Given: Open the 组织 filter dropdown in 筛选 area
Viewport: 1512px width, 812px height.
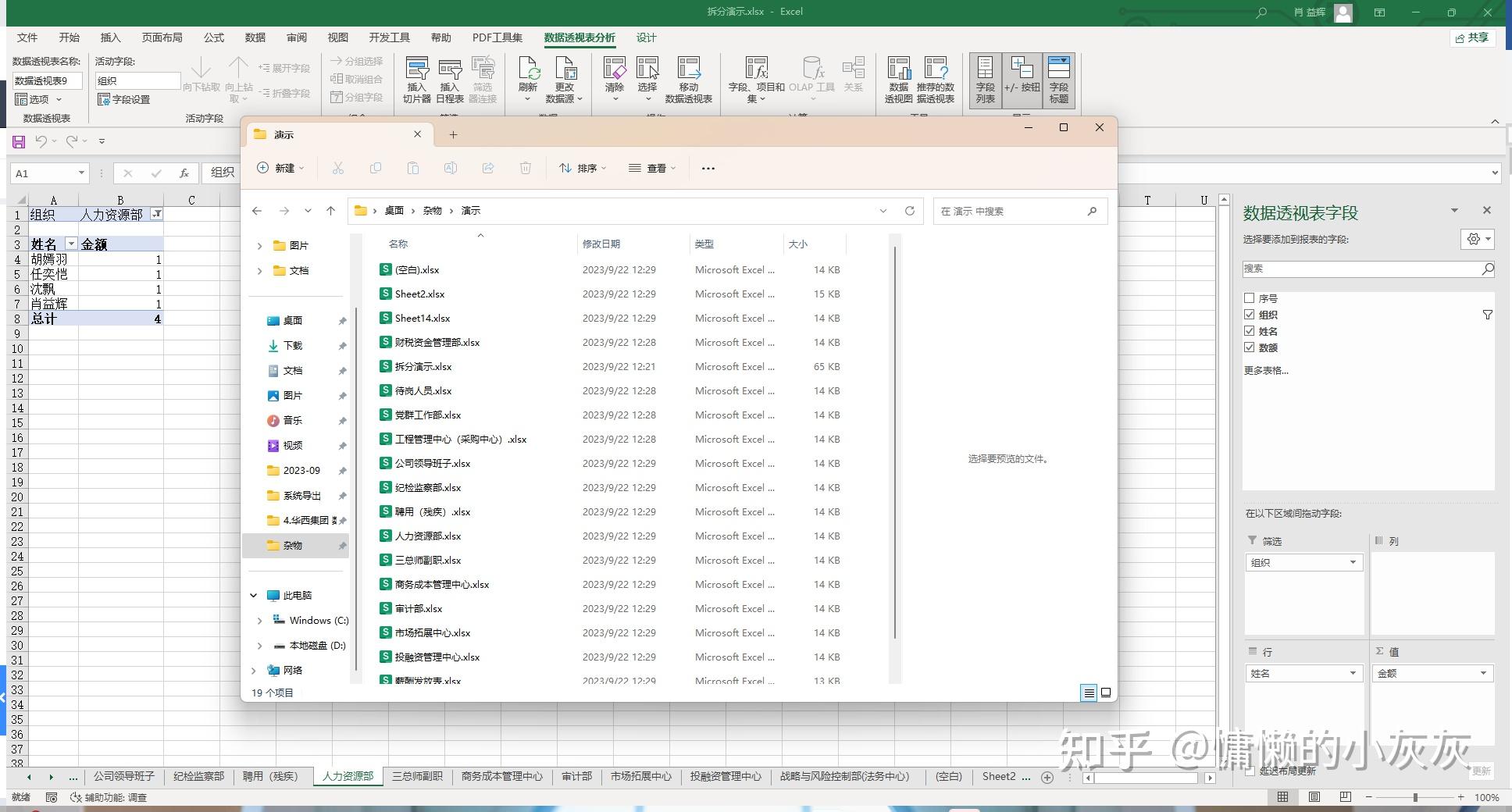Looking at the screenshot, I should (1352, 561).
